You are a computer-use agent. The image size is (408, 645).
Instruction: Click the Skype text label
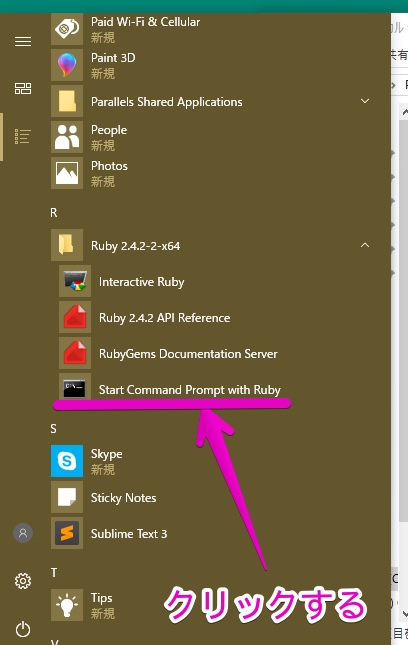(x=107, y=454)
